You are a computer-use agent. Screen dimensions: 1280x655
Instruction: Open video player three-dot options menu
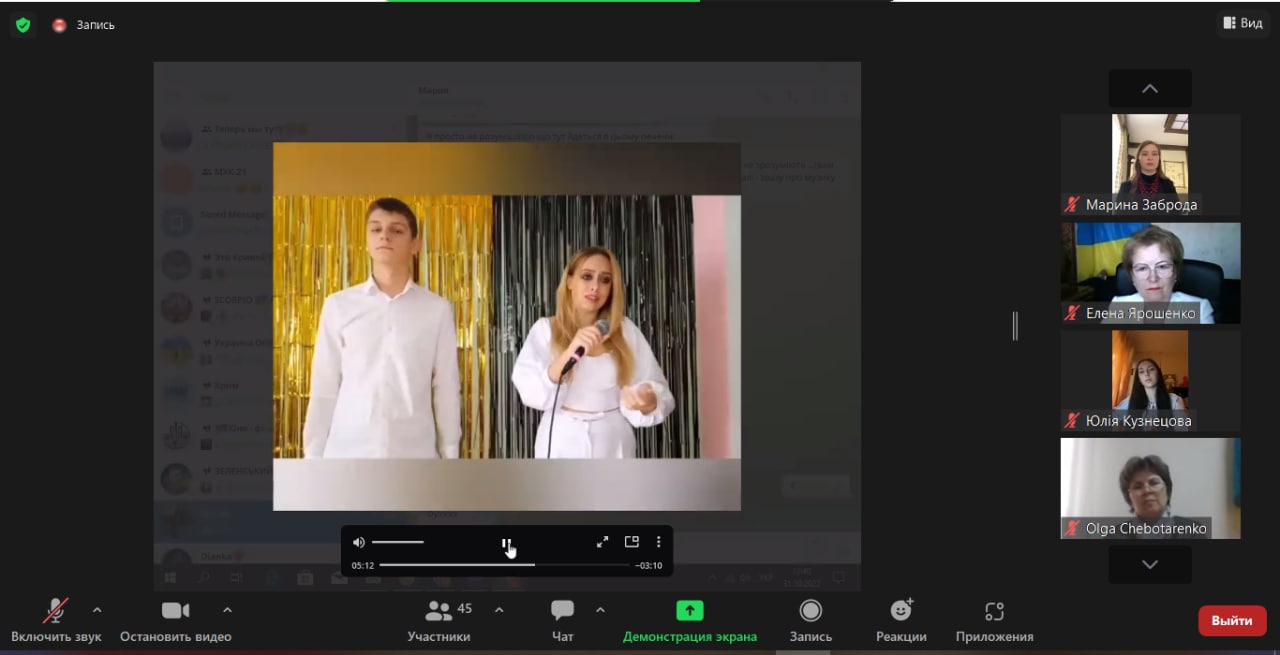[658, 542]
